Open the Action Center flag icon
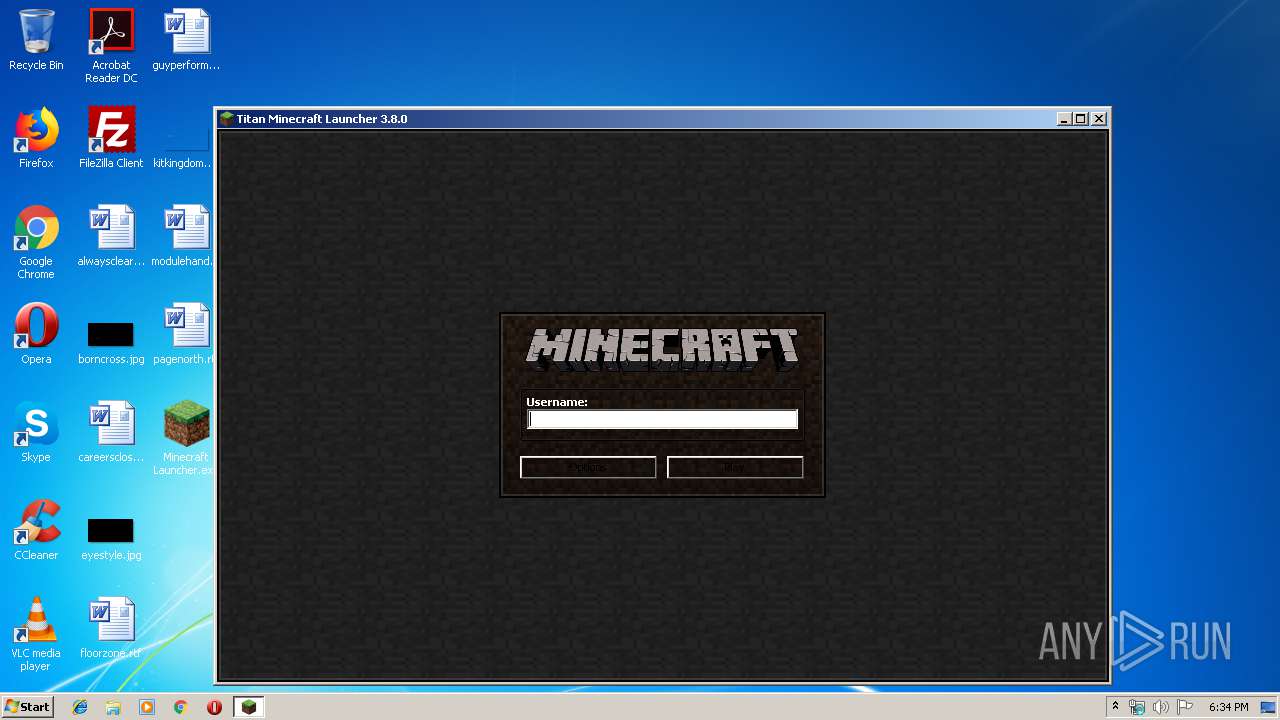This screenshot has height=720, width=1280. tap(1185, 707)
